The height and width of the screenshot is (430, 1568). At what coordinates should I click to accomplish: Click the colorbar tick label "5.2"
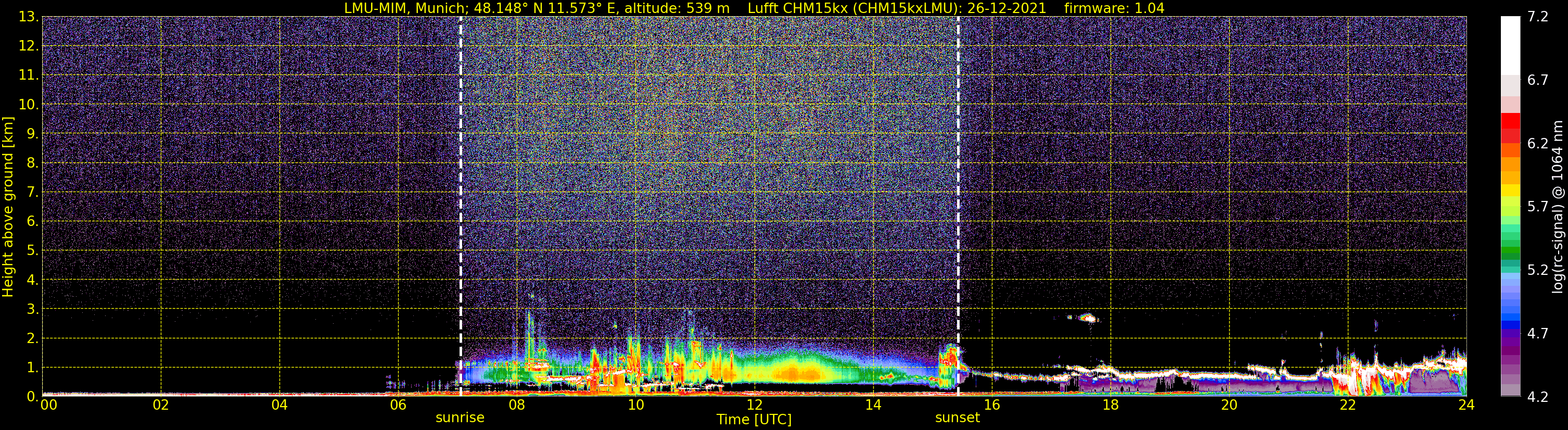(1538, 270)
